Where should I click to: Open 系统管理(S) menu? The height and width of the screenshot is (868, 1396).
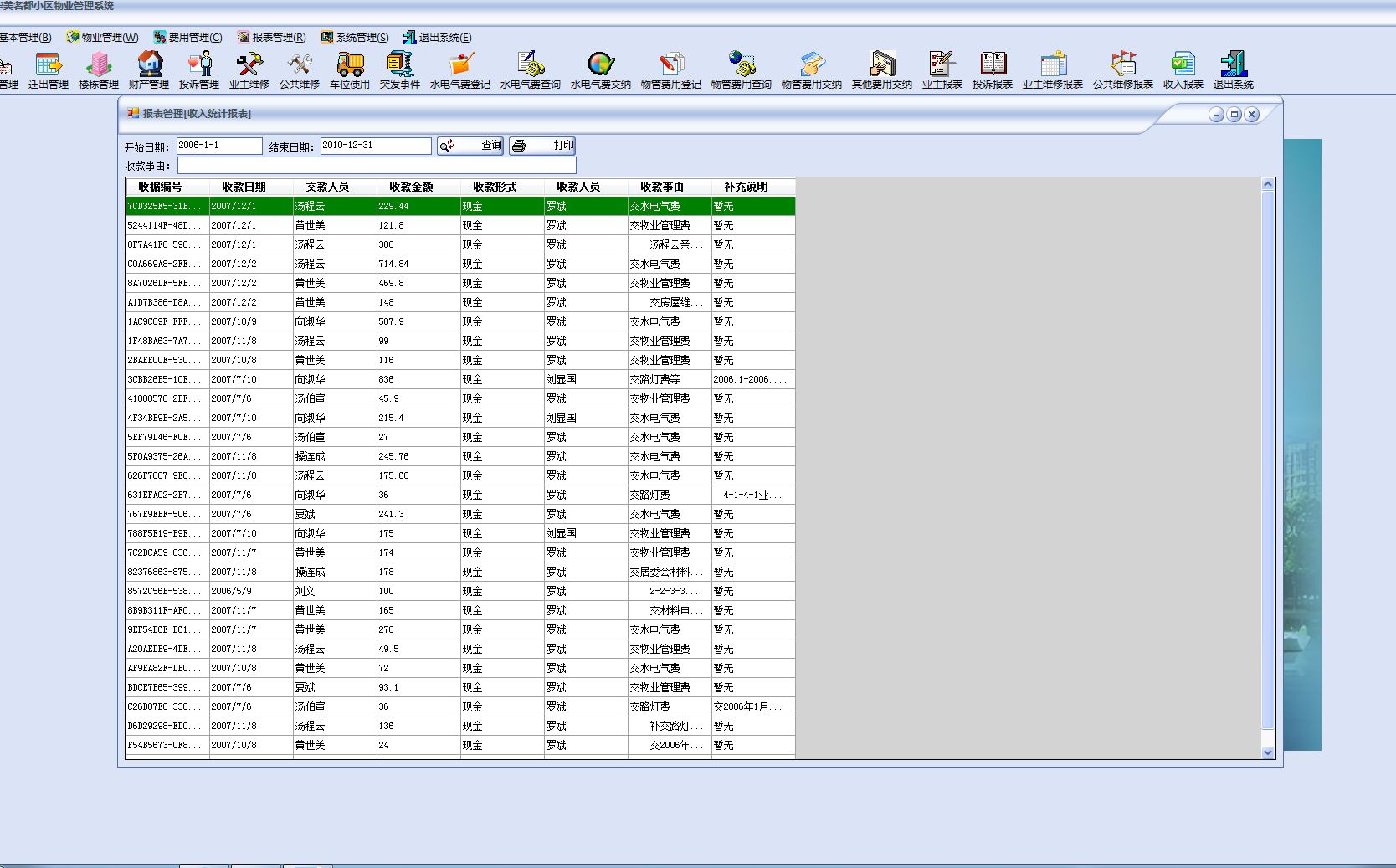tap(355, 37)
